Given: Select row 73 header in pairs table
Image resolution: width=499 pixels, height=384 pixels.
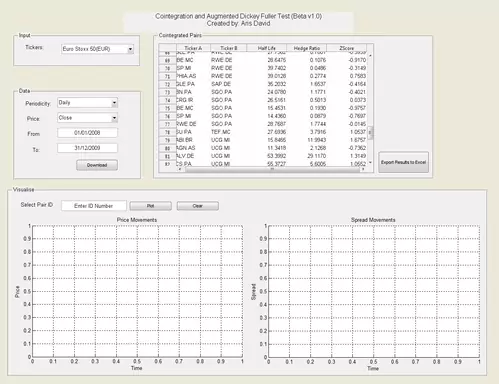Looking at the screenshot, I should tap(168, 92).
